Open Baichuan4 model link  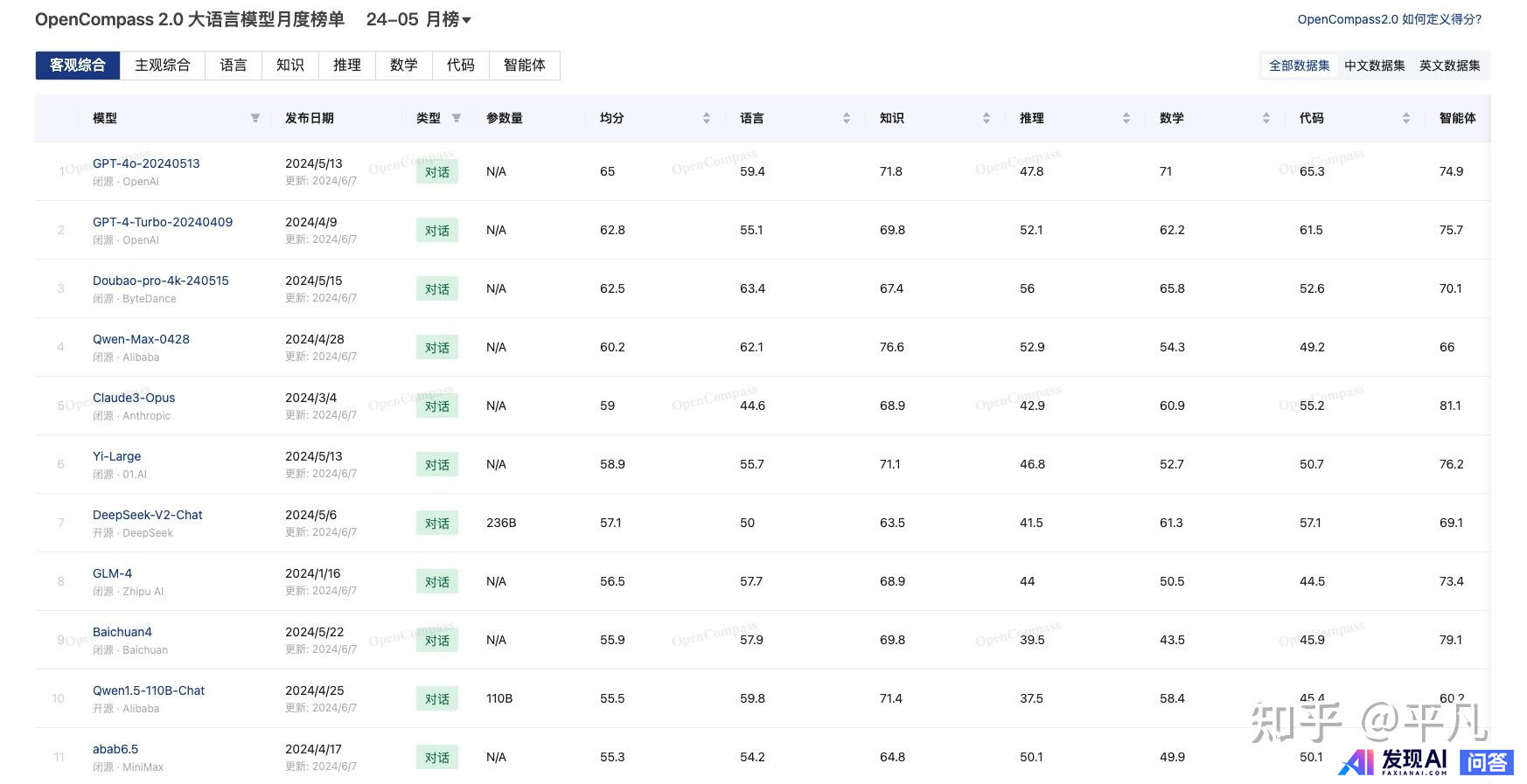click(x=122, y=632)
